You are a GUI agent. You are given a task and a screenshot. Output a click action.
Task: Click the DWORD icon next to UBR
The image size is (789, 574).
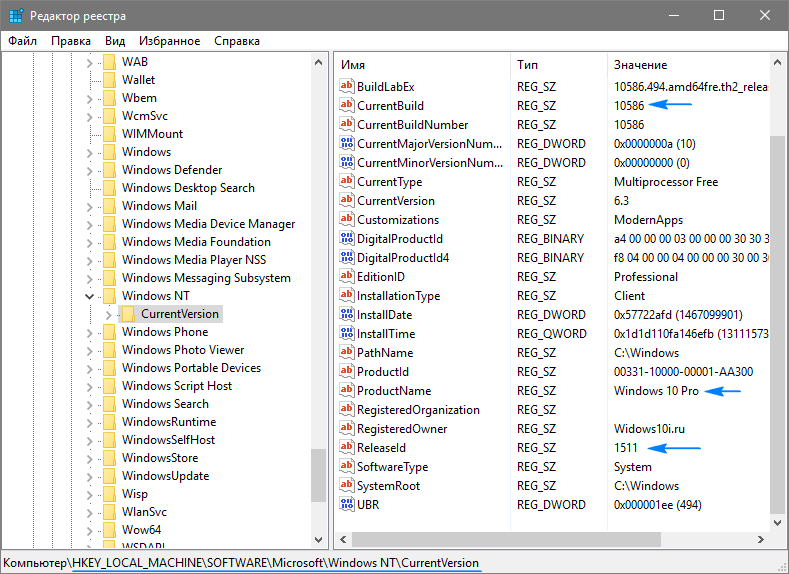coord(347,505)
